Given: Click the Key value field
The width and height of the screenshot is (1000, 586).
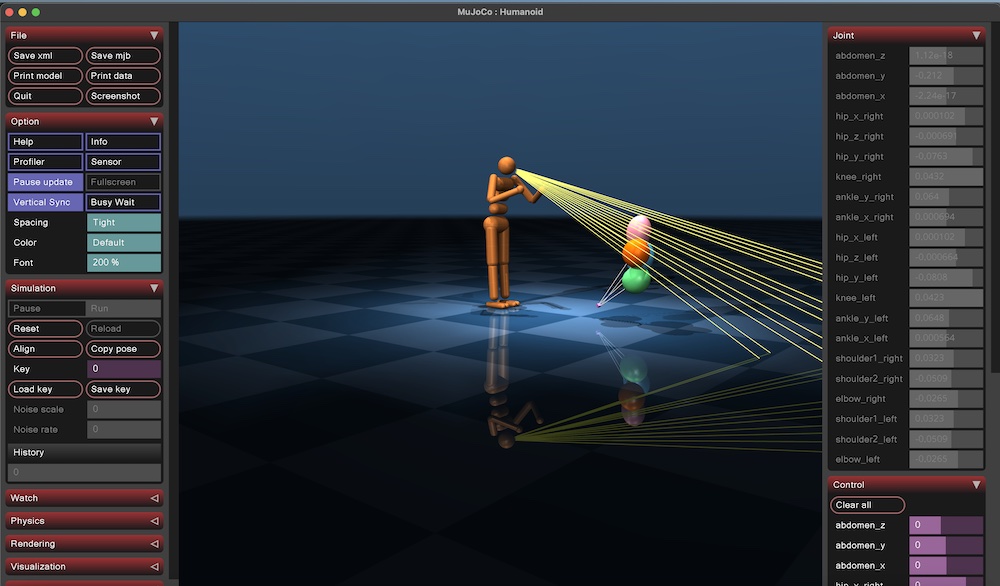Looking at the screenshot, I should pyautogui.click(x=123, y=369).
